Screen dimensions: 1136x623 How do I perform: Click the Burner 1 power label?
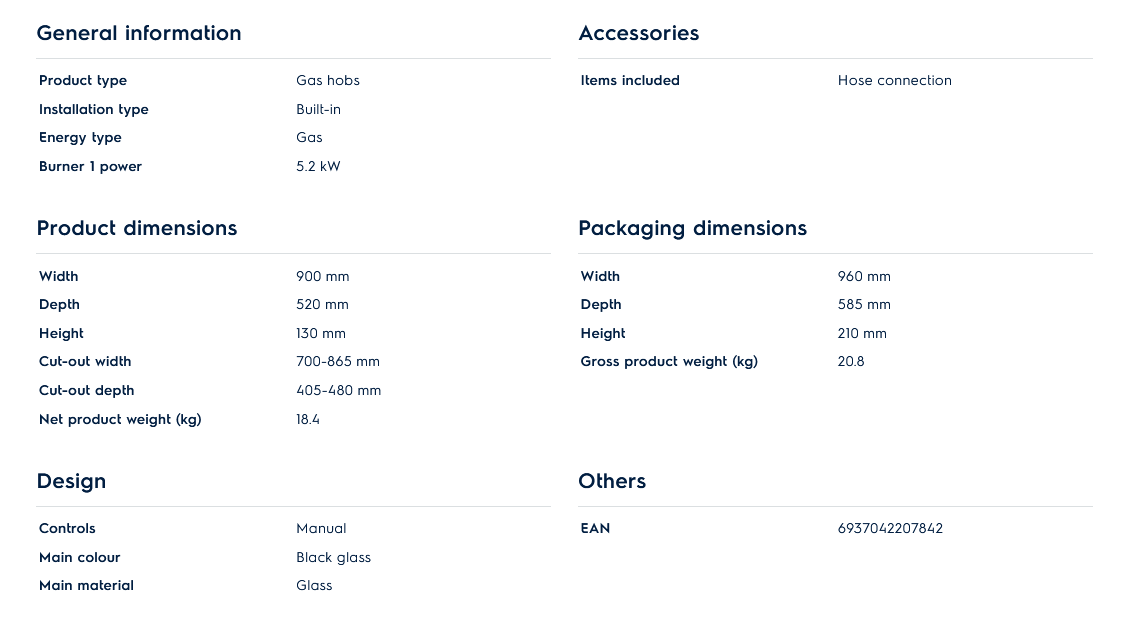[x=90, y=166]
